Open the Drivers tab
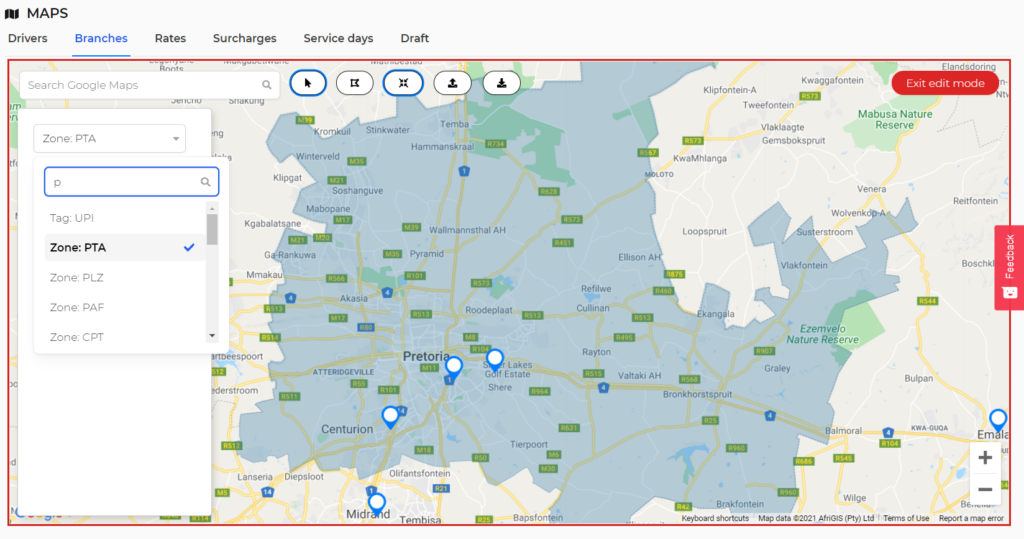Image resolution: width=1024 pixels, height=539 pixels. pyautogui.click(x=27, y=39)
